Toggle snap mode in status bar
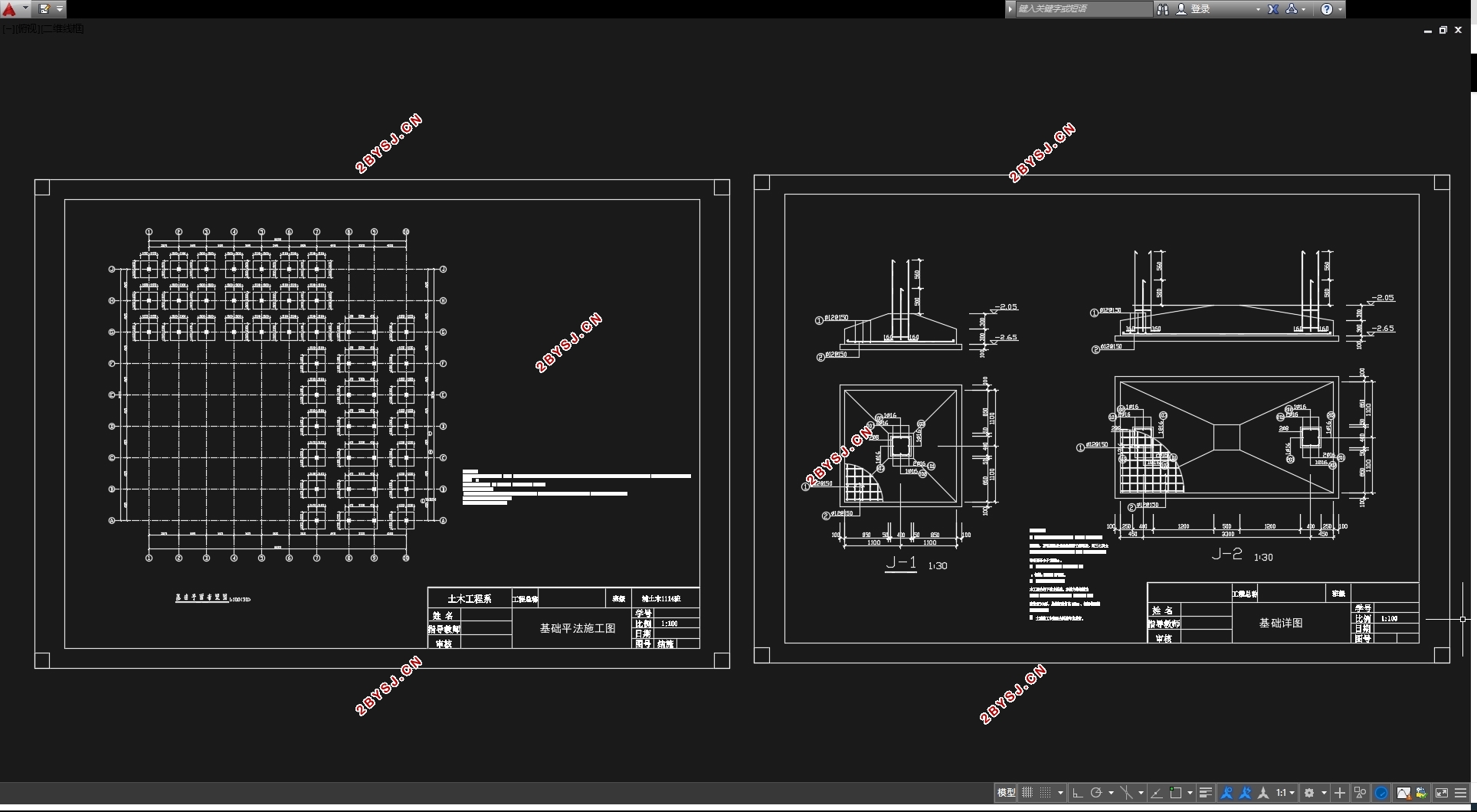The width and height of the screenshot is (1477, 812). tap(1045, 793)
